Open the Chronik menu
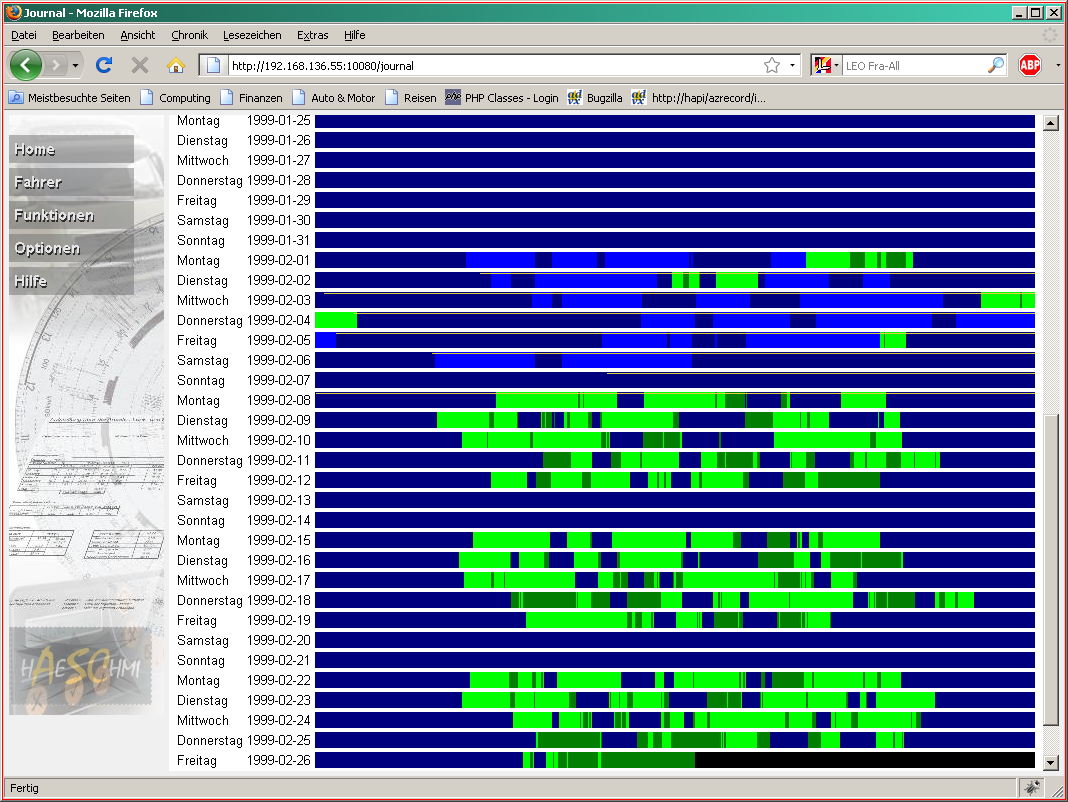The height and width of the screenshot is (802, 1068). (189, 35)
